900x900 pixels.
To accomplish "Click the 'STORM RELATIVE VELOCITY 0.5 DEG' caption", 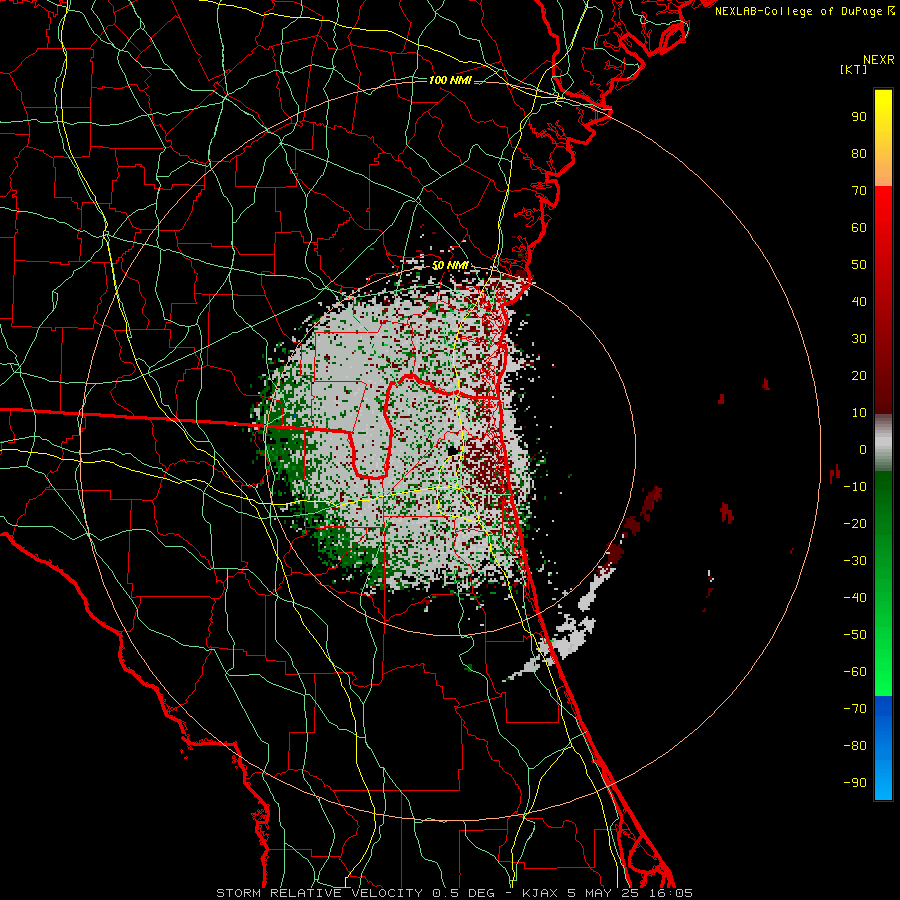I will [356, 893].
